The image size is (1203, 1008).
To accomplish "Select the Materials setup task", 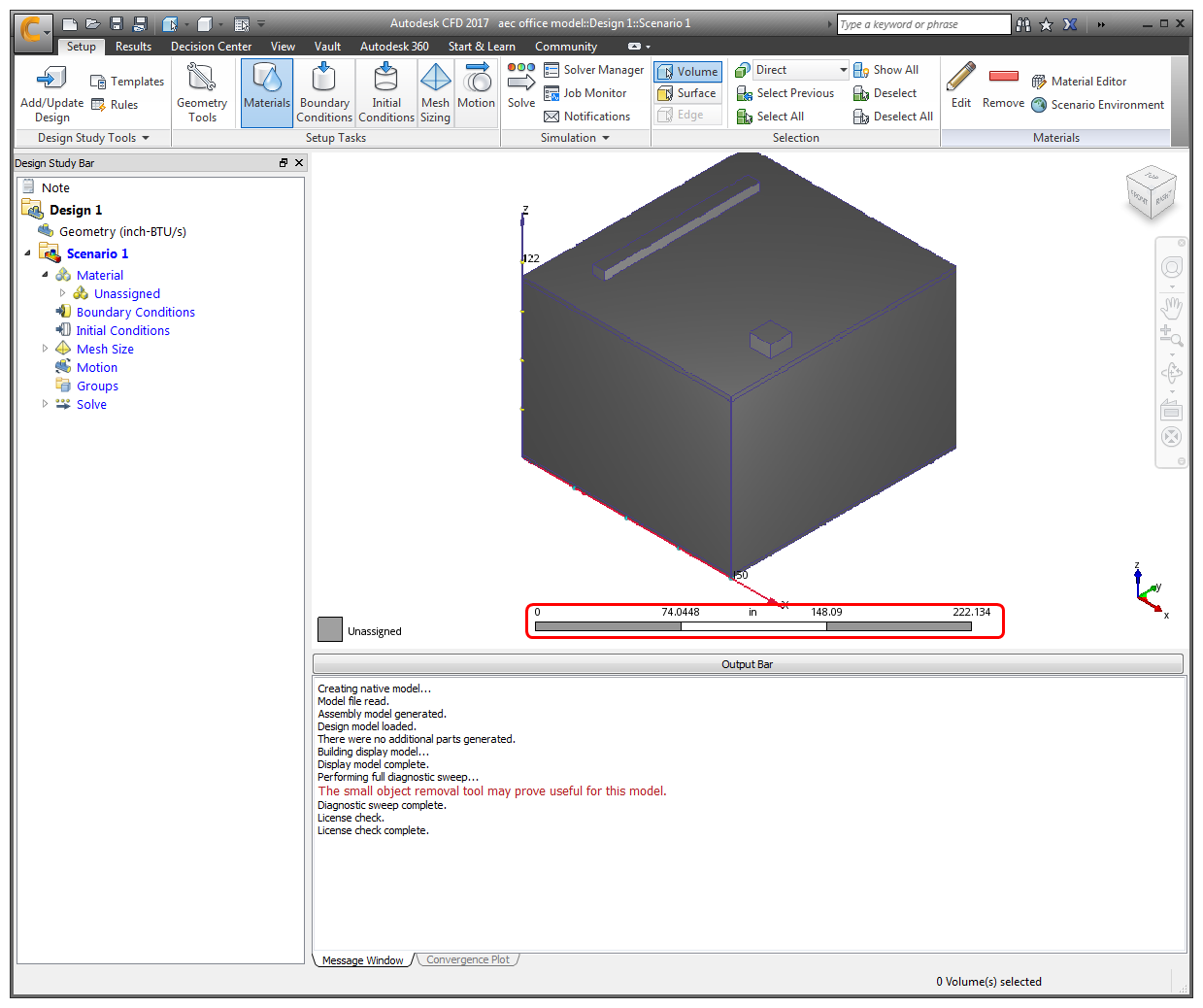I will 266,93.
